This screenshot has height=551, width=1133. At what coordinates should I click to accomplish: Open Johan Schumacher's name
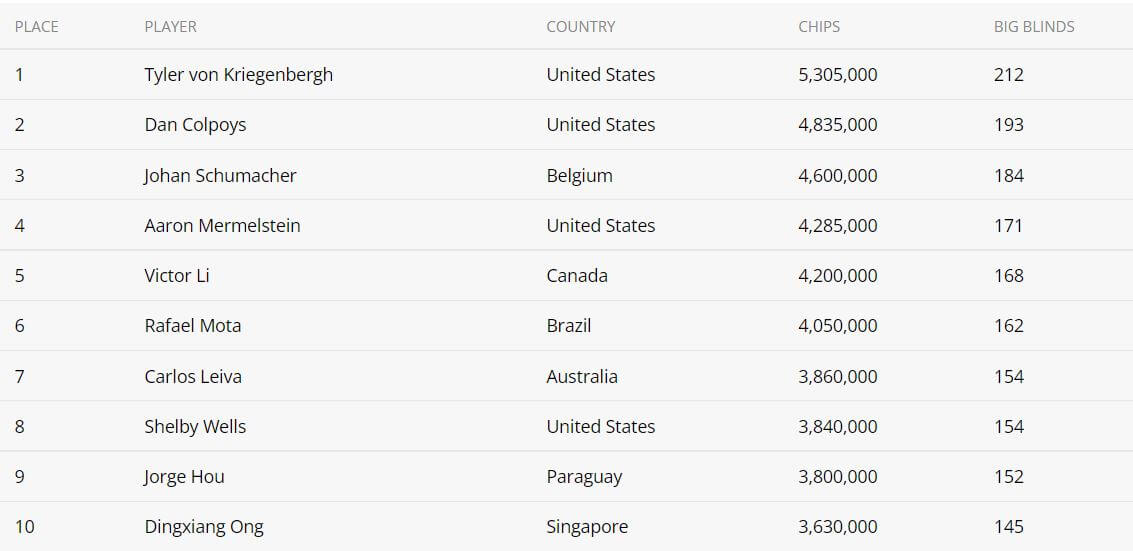click(220, 175)
